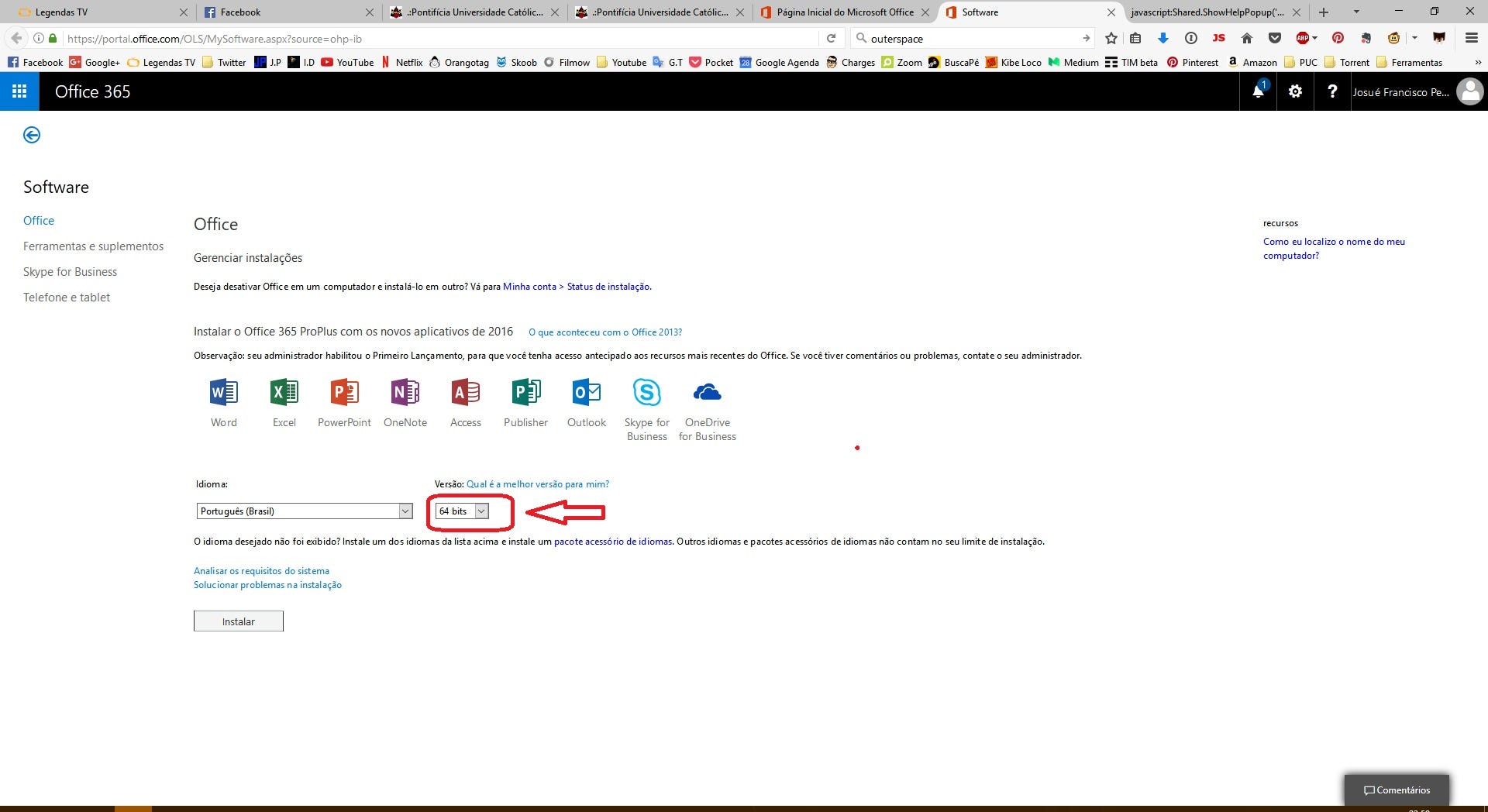Click the OneNote application icon

(405, 393)
